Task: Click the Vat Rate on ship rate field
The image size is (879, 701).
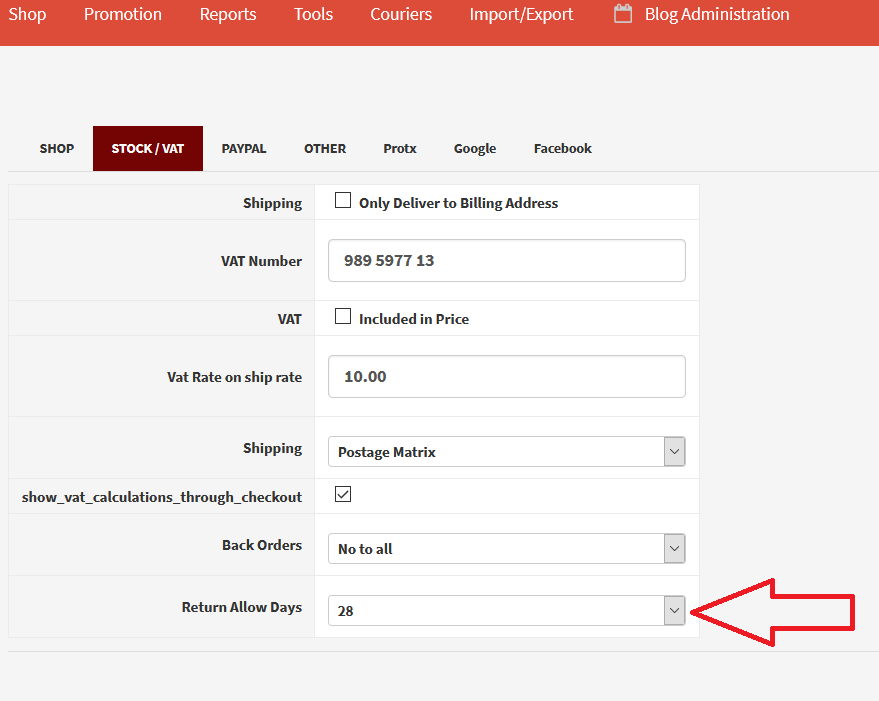Action: pyautogui.click(x=507, y=376)
